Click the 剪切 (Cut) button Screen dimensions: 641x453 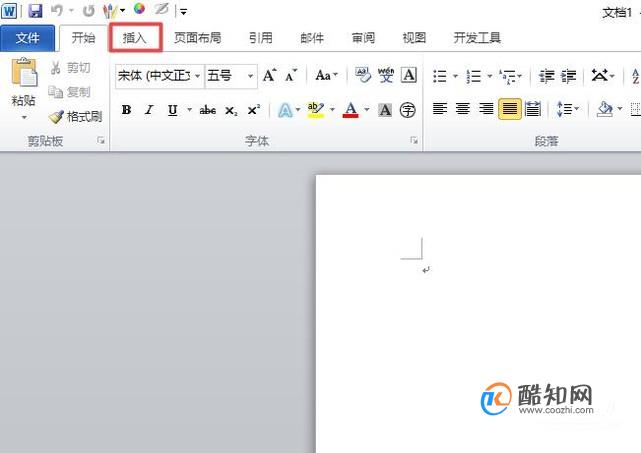click(70, 67)
